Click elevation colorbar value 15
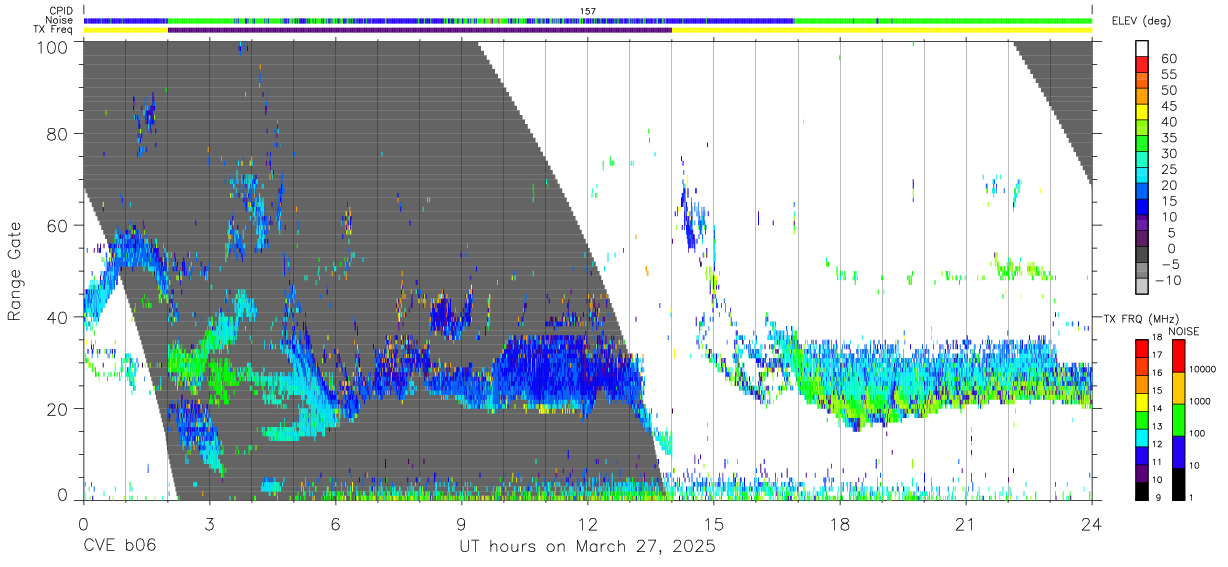The height and width of the screenshot is (567, 1228). click(1171, 201)
